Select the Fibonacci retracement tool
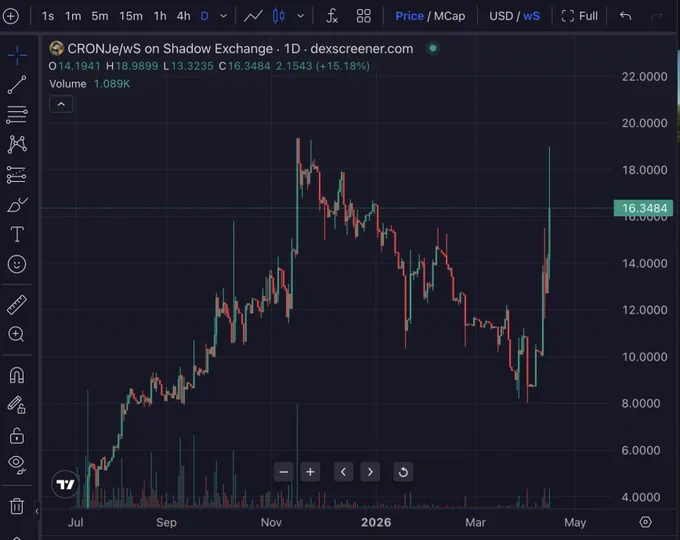This screenshot has width=680, height=540. point(17,115)
